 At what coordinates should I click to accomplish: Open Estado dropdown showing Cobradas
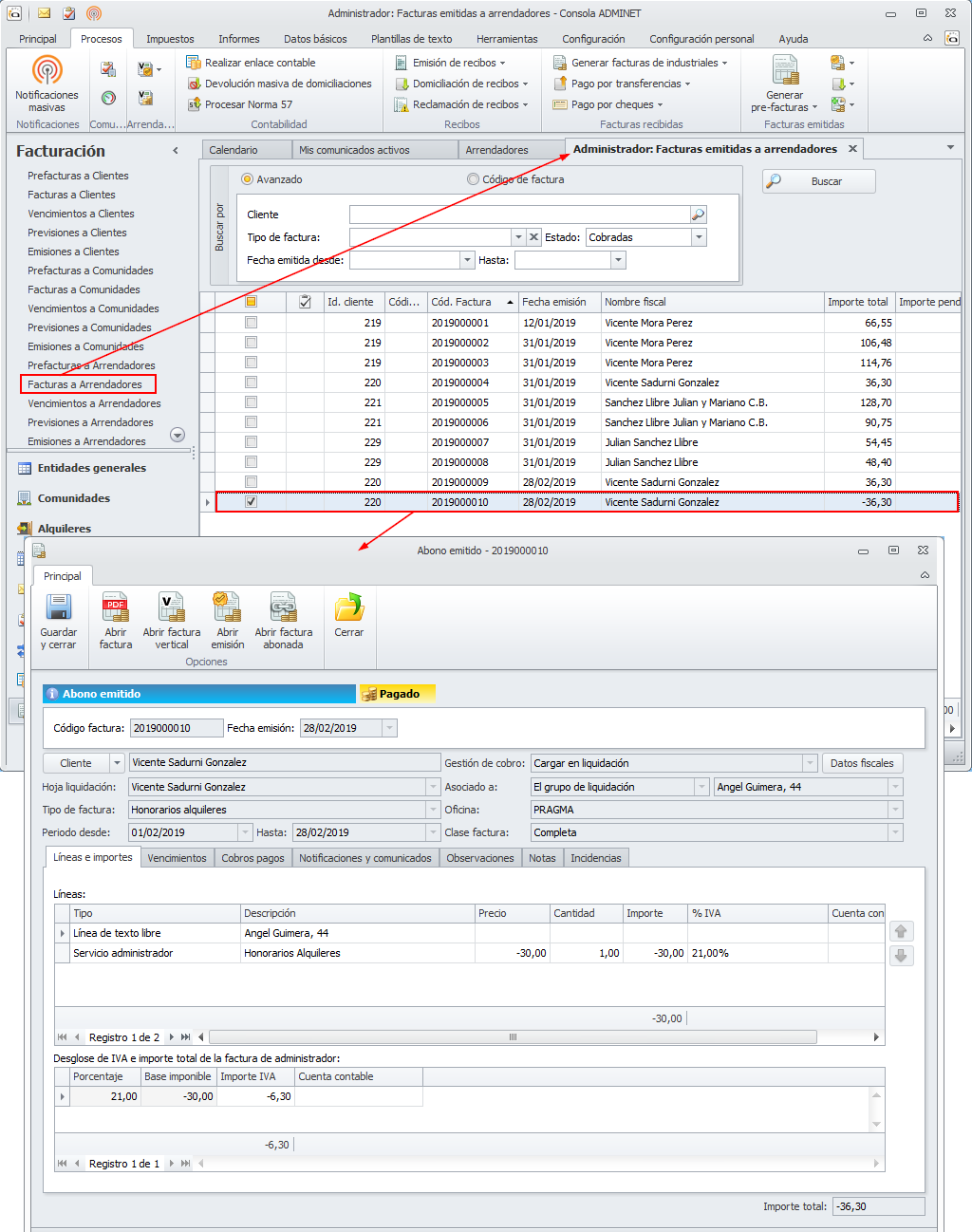[x=699, y=237]
